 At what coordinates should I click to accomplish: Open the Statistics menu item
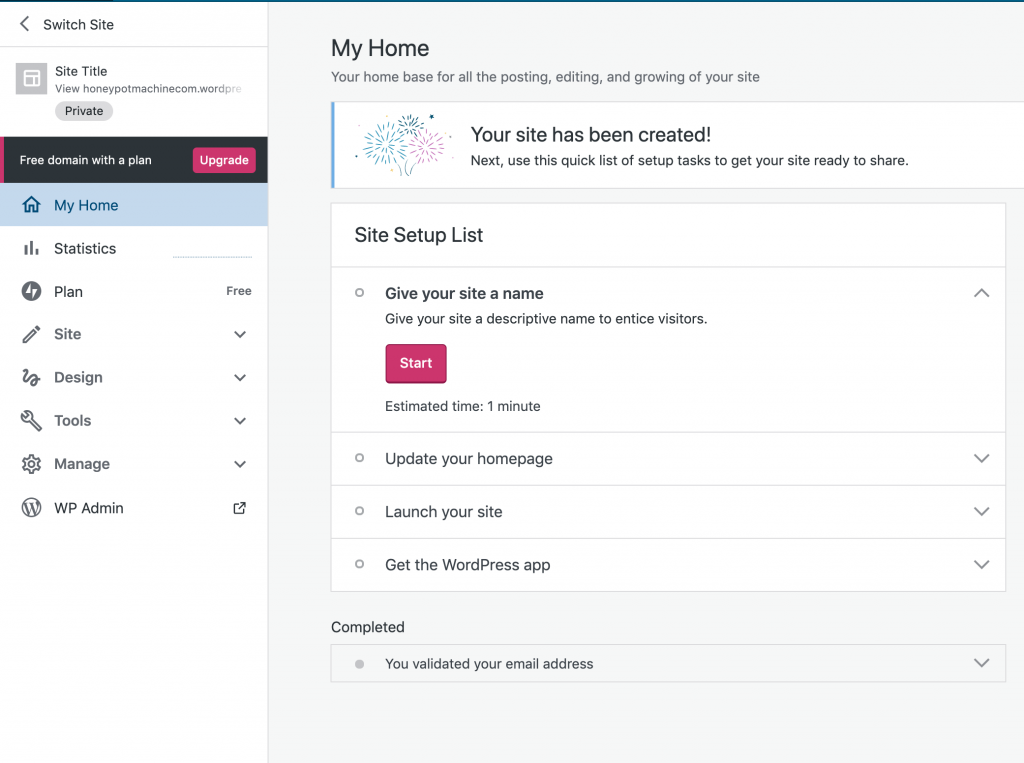click(85, 248)
